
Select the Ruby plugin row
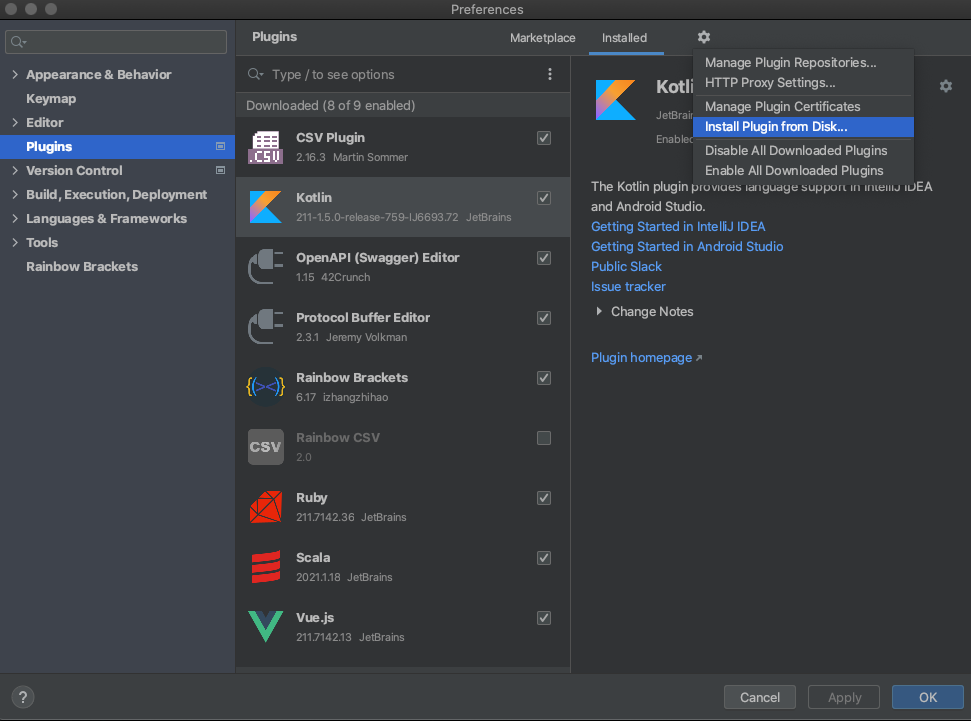[403, 507]
